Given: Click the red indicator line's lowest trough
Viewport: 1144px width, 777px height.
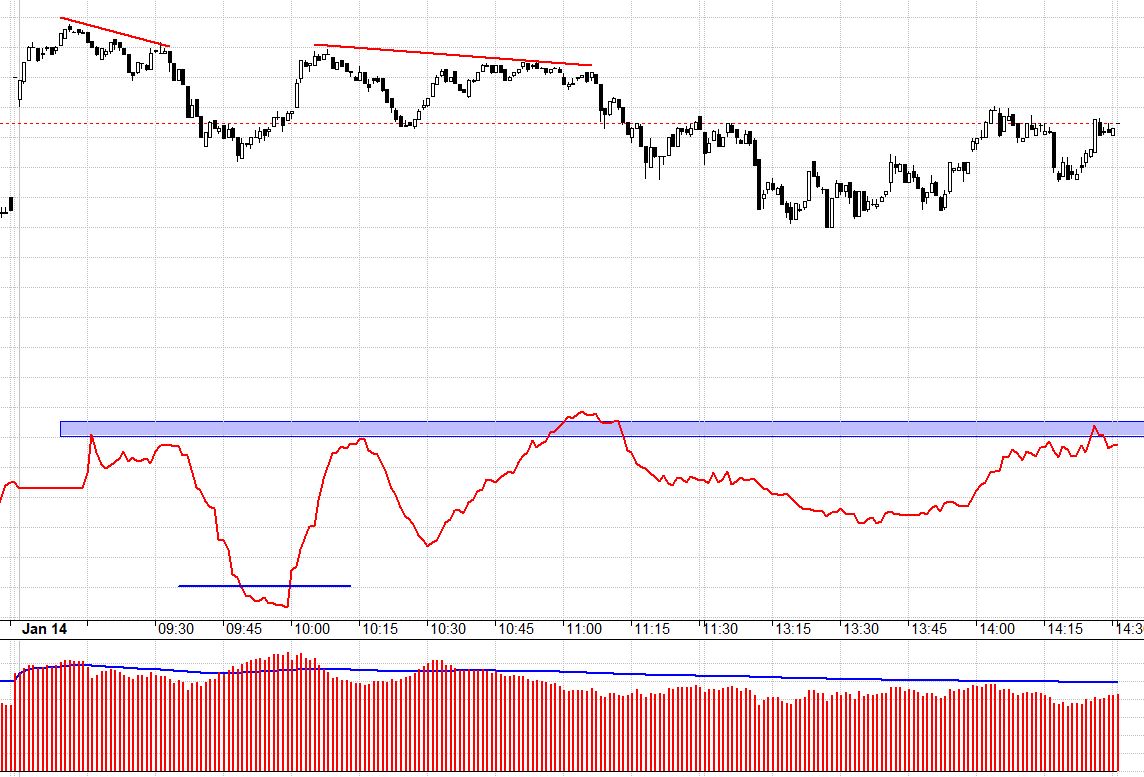Looking at the screenshot, I should point(286,606).
